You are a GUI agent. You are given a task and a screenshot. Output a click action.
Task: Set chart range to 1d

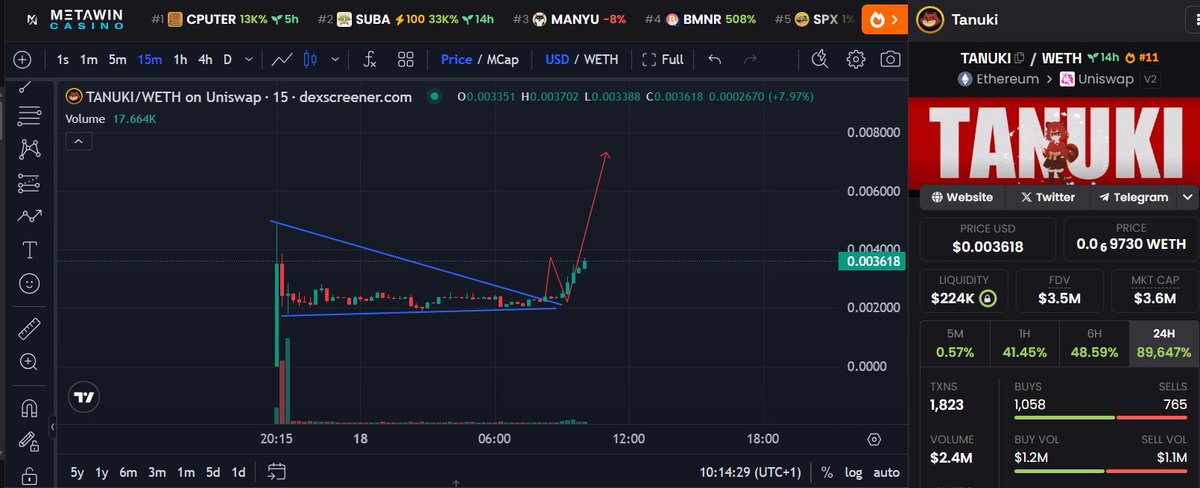pos(238,472)
